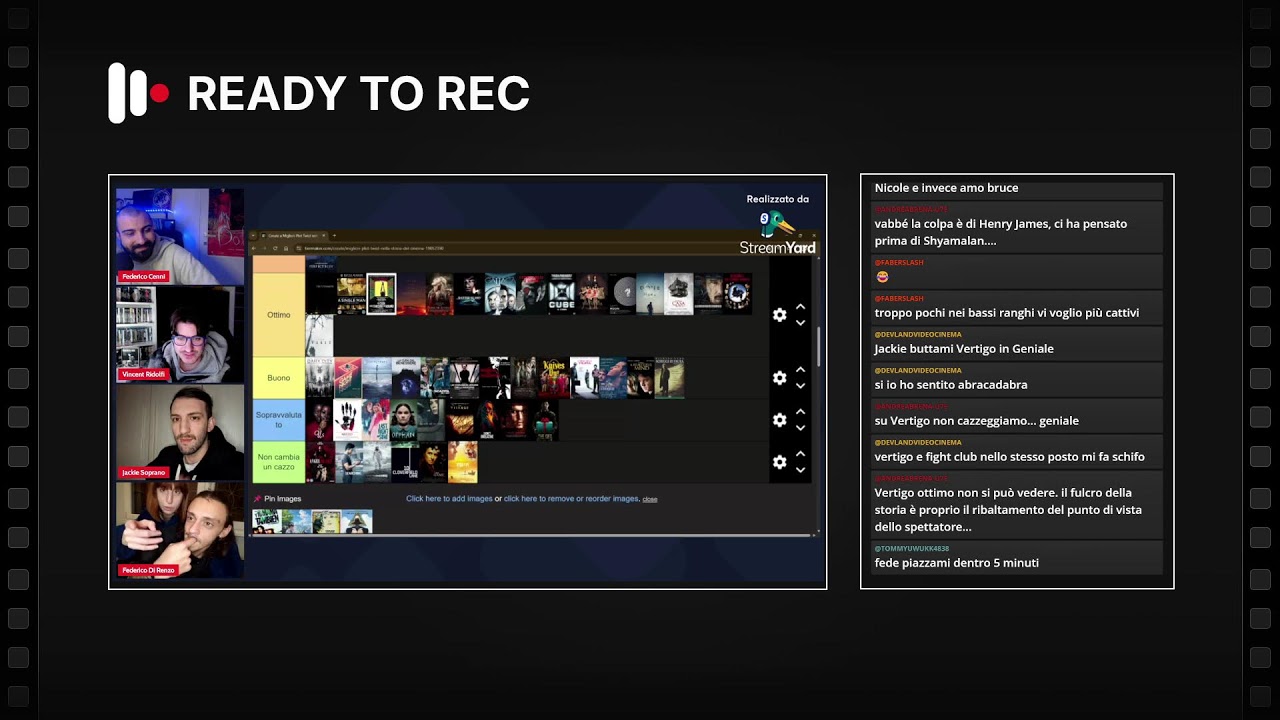The height and width of the screenshot is (720, 1280).
Task: Click the 'click here to remove or reorder images' link
Action: tap(571, 498)
